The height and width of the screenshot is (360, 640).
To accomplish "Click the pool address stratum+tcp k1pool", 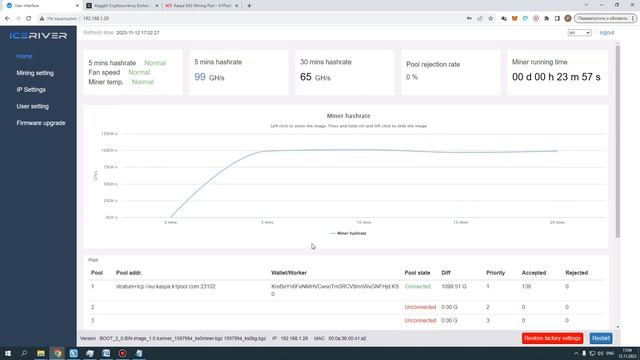I will [166, 287].
